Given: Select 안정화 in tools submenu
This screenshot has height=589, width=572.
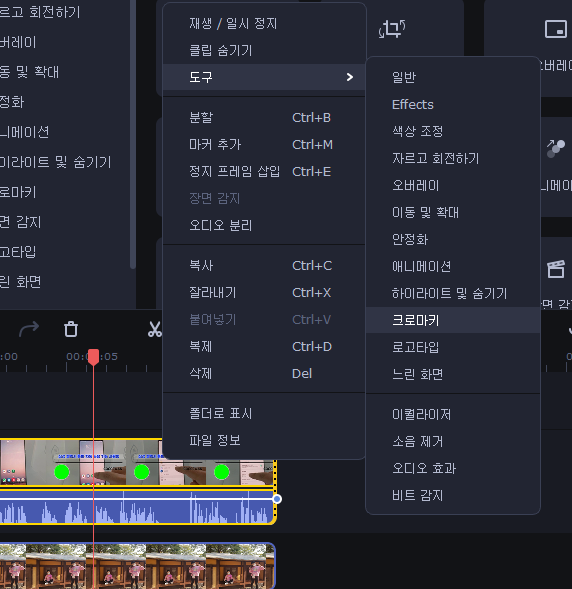Looking at the screenshot, I should tap(453, 239).
